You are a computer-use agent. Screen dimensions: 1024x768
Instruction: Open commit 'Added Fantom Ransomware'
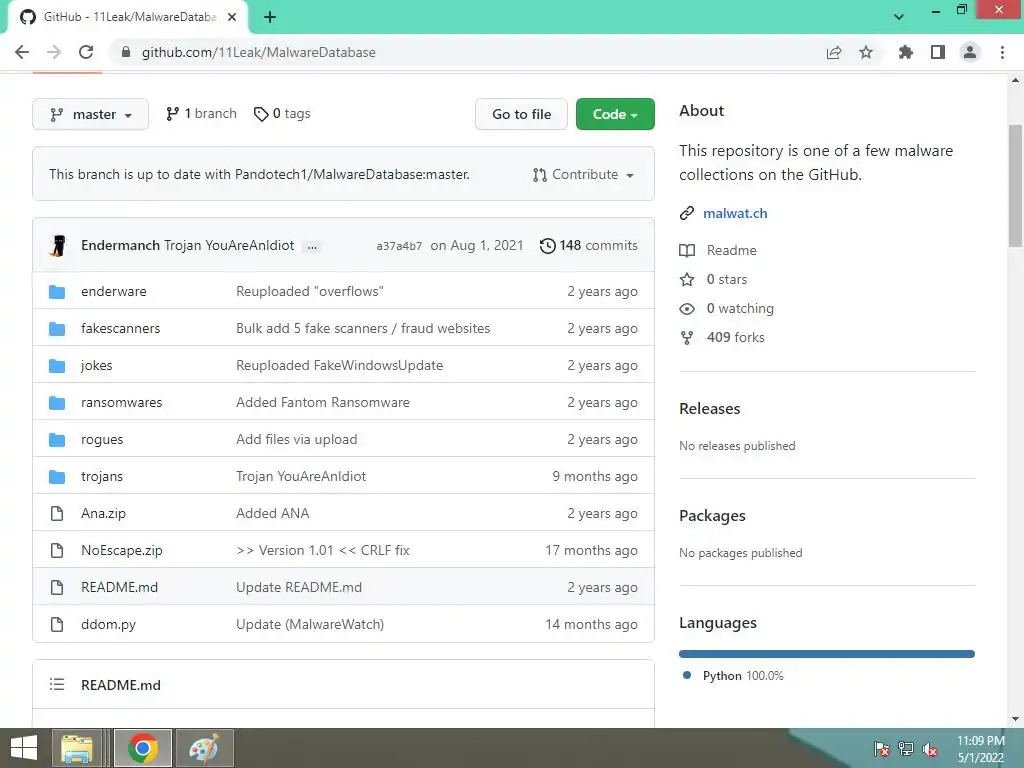click(323, 403)
